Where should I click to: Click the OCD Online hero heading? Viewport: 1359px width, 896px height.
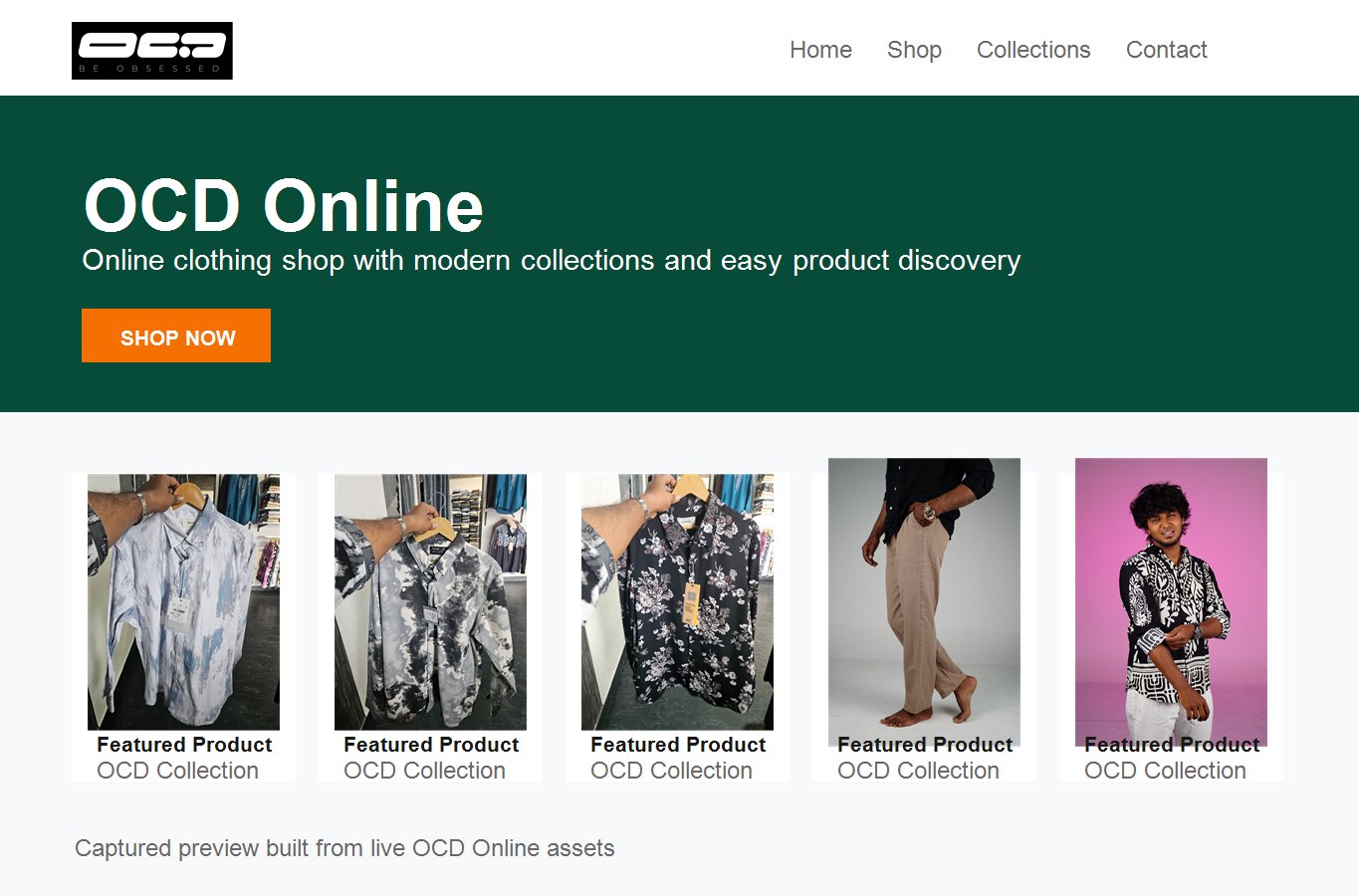point(284,205)
